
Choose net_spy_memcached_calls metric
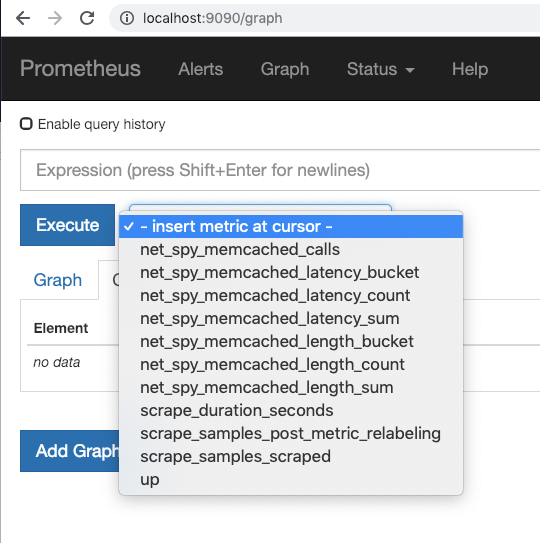pyautogui.click(x=291, y=249)
